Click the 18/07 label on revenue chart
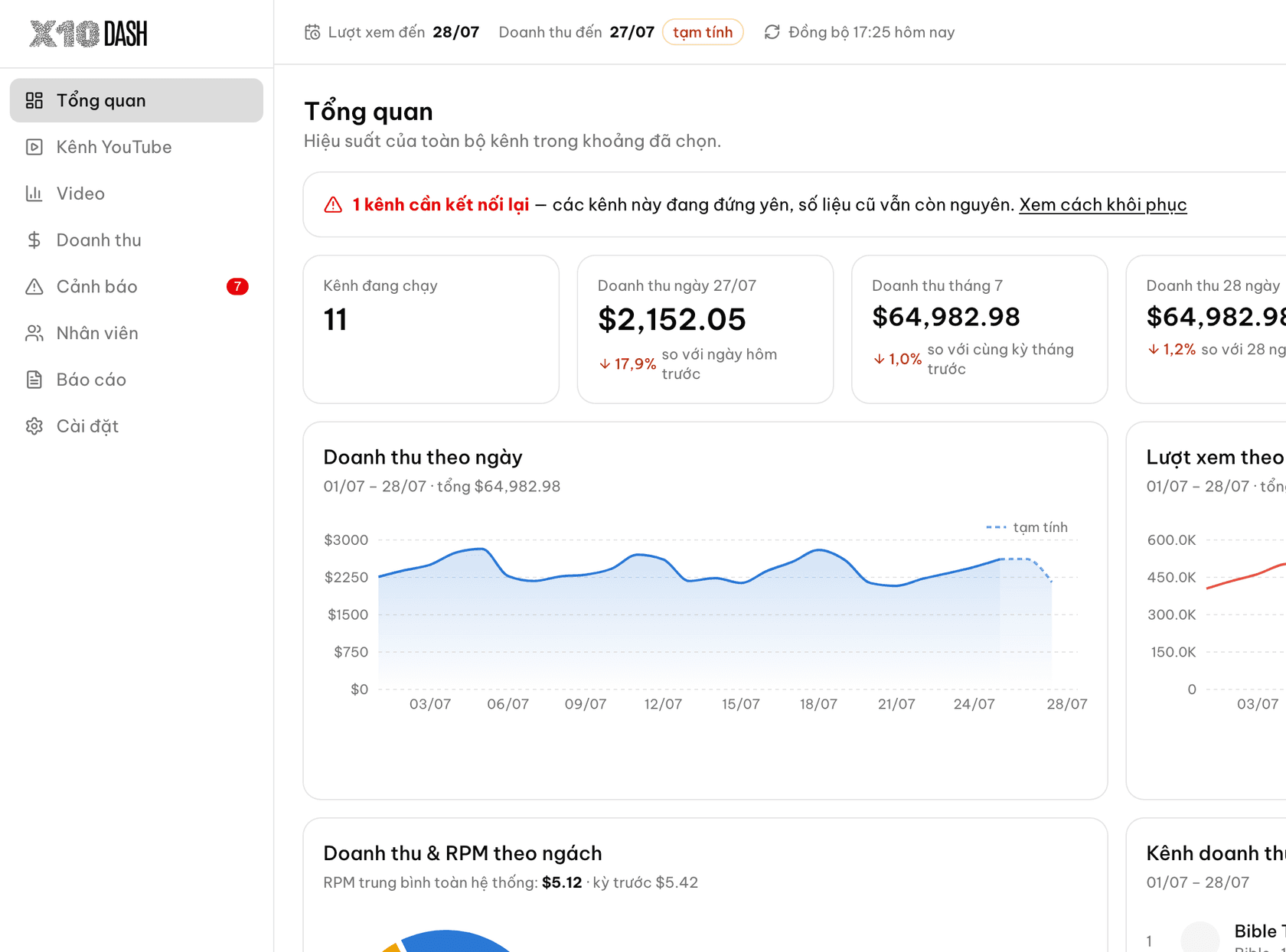Image resolution: width=1286 pixels, height=952 pixels. pyautogui.click(x=818, y=704)
